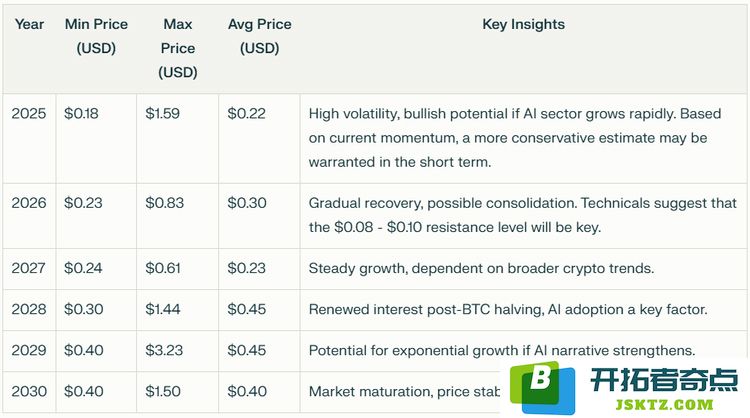Click the Chinese watermark brand text
Image resolution: width=750 pixels, height=418 pixels.
tap(664, 380)
